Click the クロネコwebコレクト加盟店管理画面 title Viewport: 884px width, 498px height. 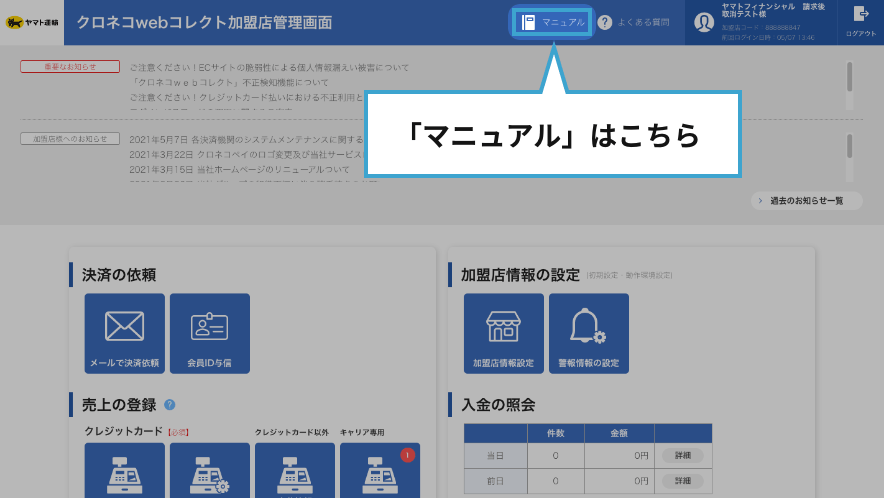coord(204,23)
